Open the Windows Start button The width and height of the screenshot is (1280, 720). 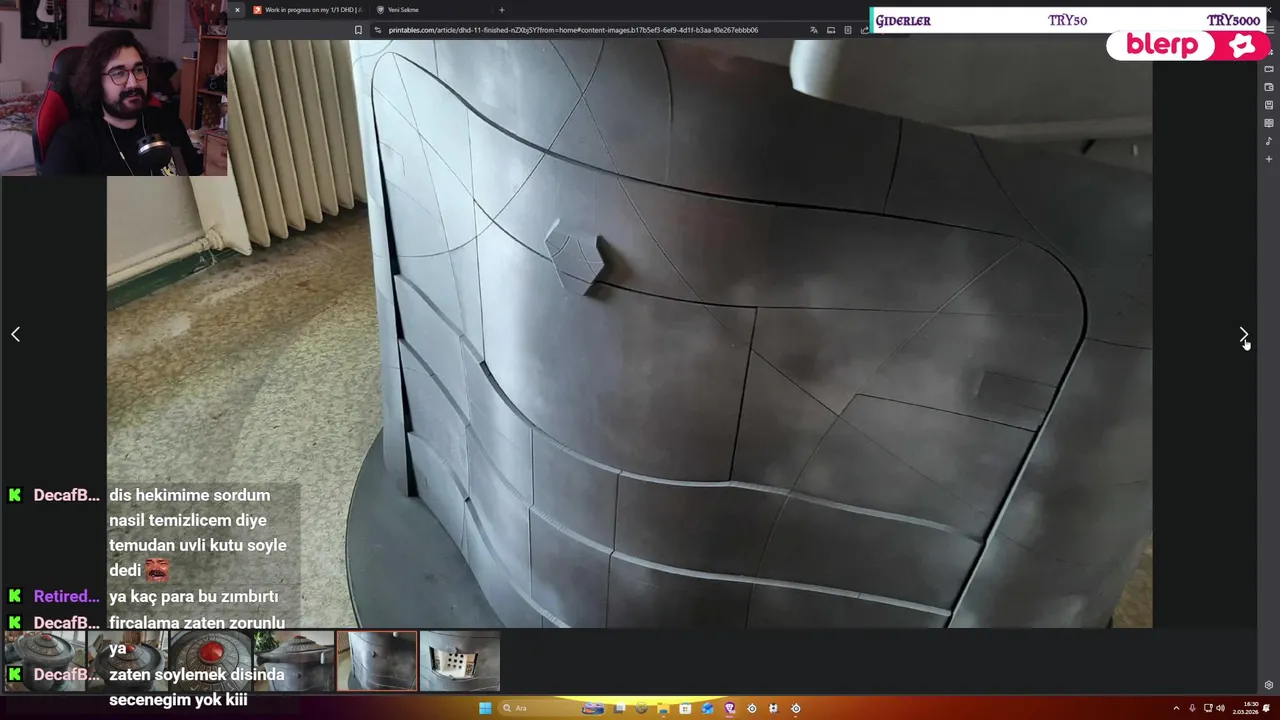(x=485, y=708)
